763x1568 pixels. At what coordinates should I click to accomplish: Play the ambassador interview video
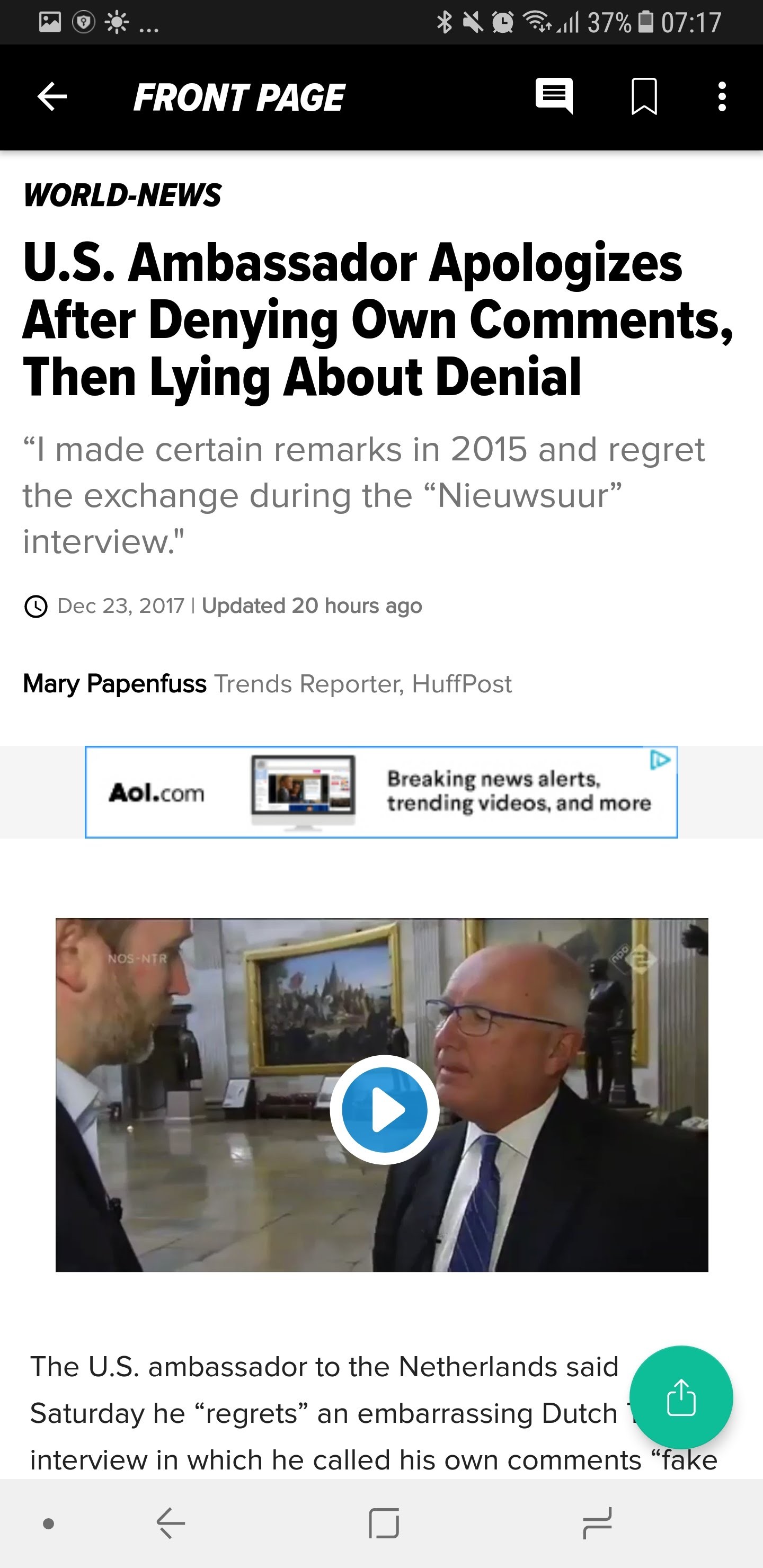(x=384, y=1110)
